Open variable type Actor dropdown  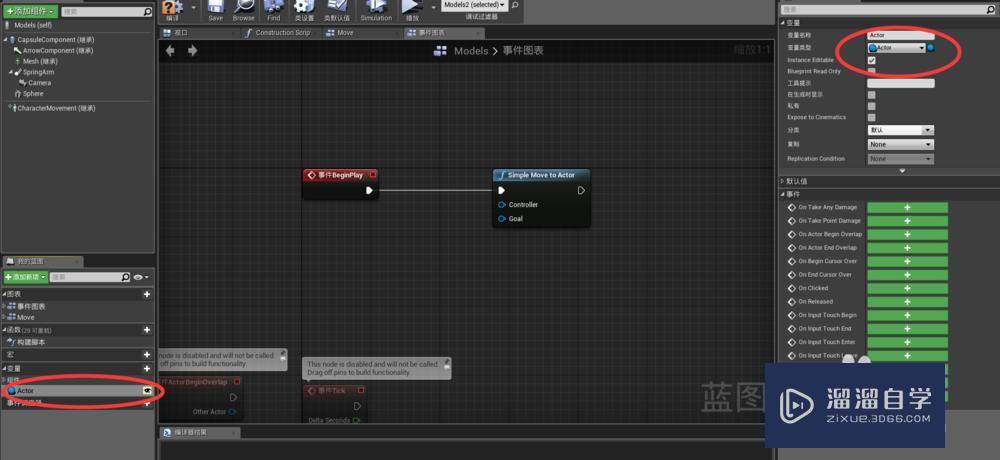click(896, 48)
